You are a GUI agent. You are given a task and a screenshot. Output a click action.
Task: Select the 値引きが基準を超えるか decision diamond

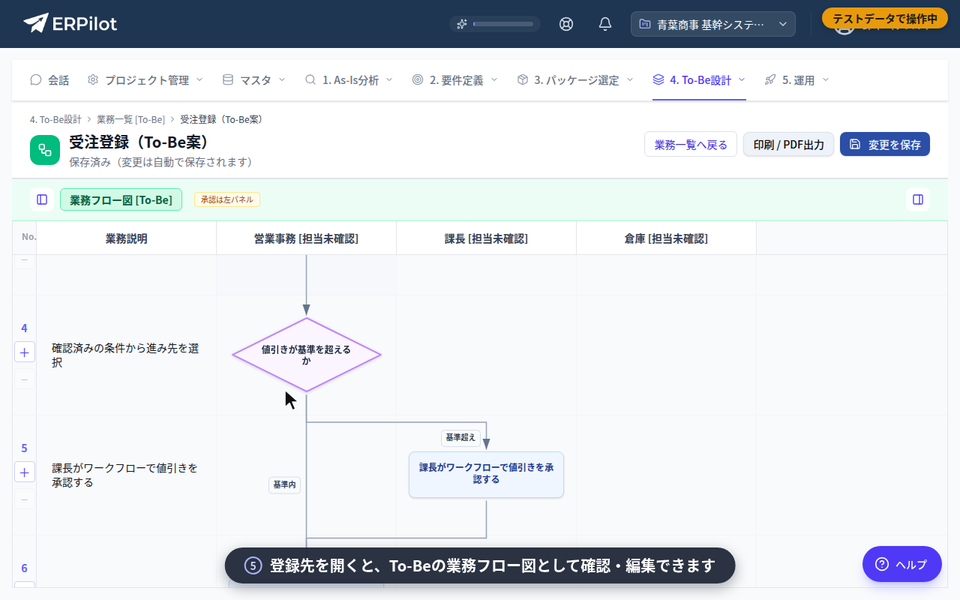tap(306, 354)
